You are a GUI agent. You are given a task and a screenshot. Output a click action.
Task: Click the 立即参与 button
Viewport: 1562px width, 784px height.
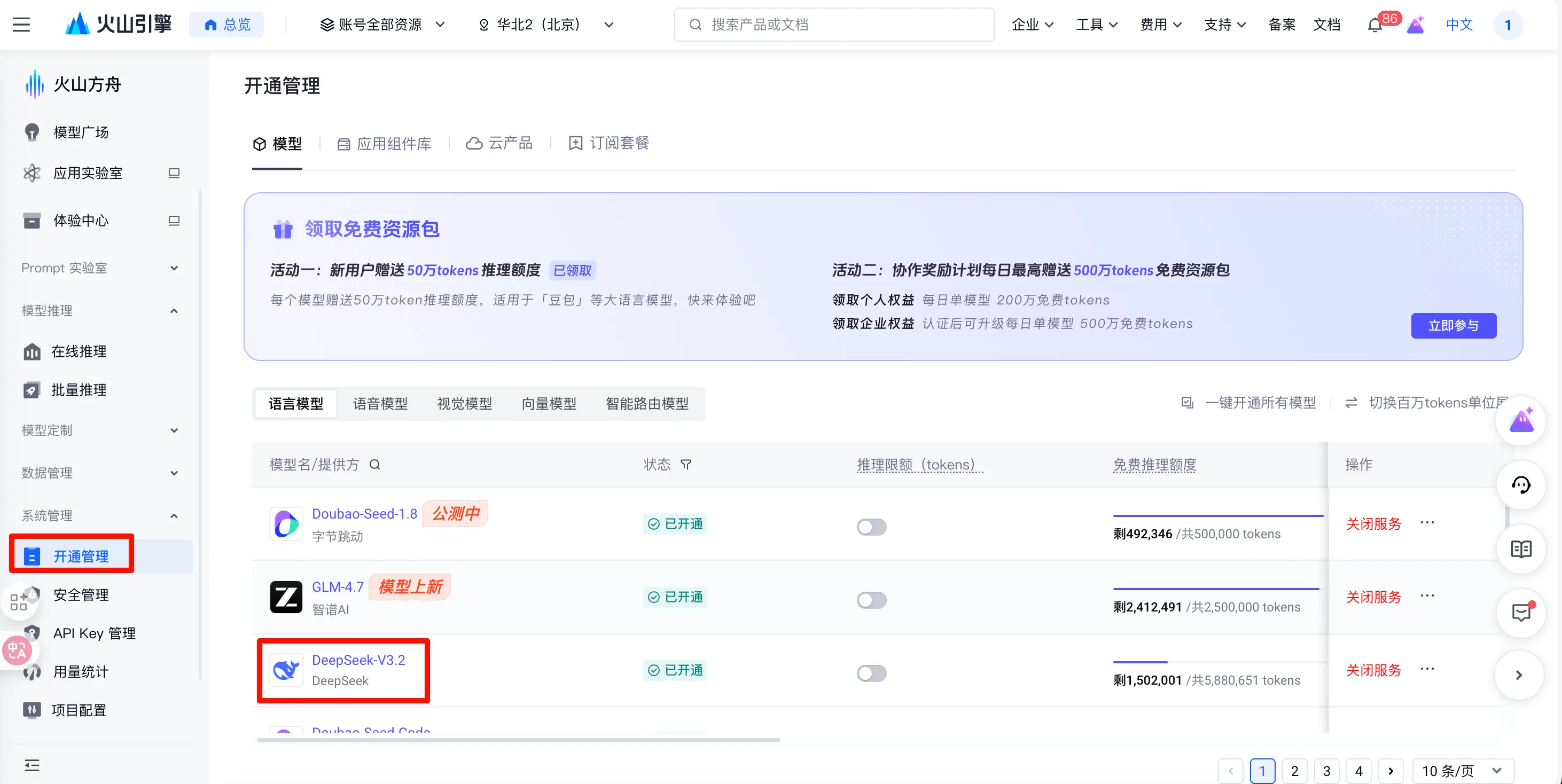(x=1453, y=326)
